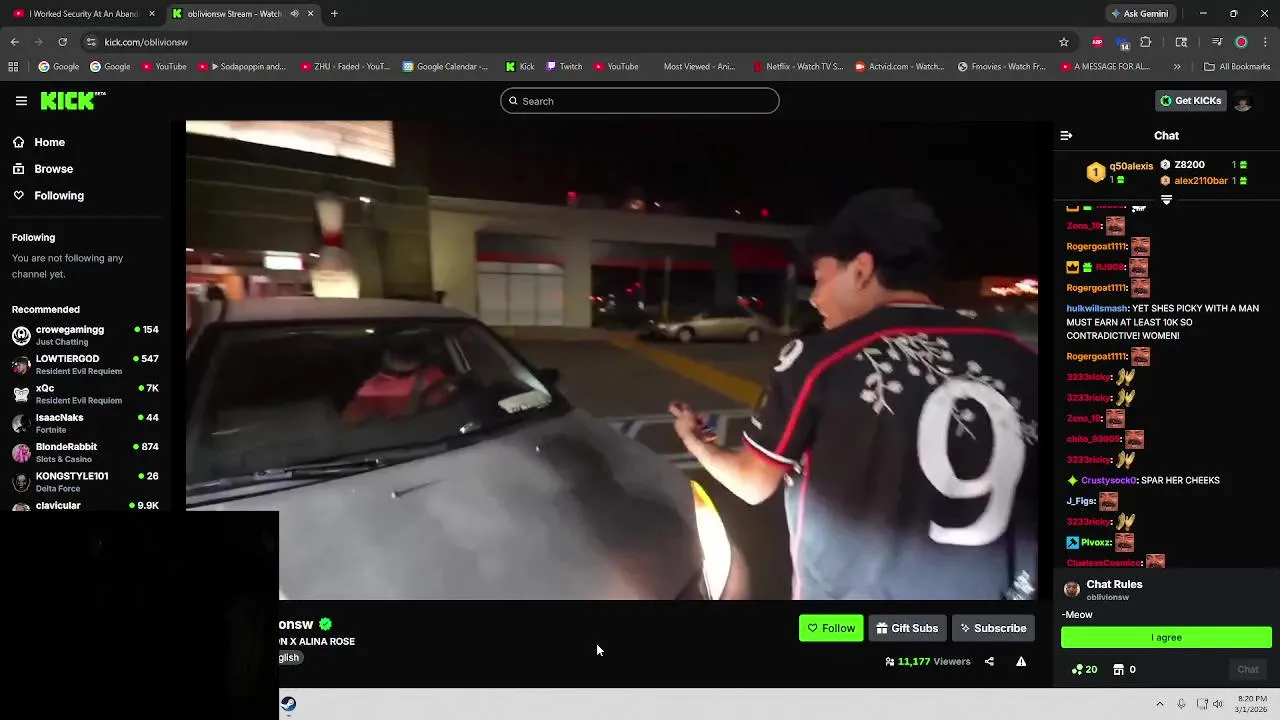Reload the page with refresh icon
The height and width of the screenshot is (720, 1280).
[62, 42]
